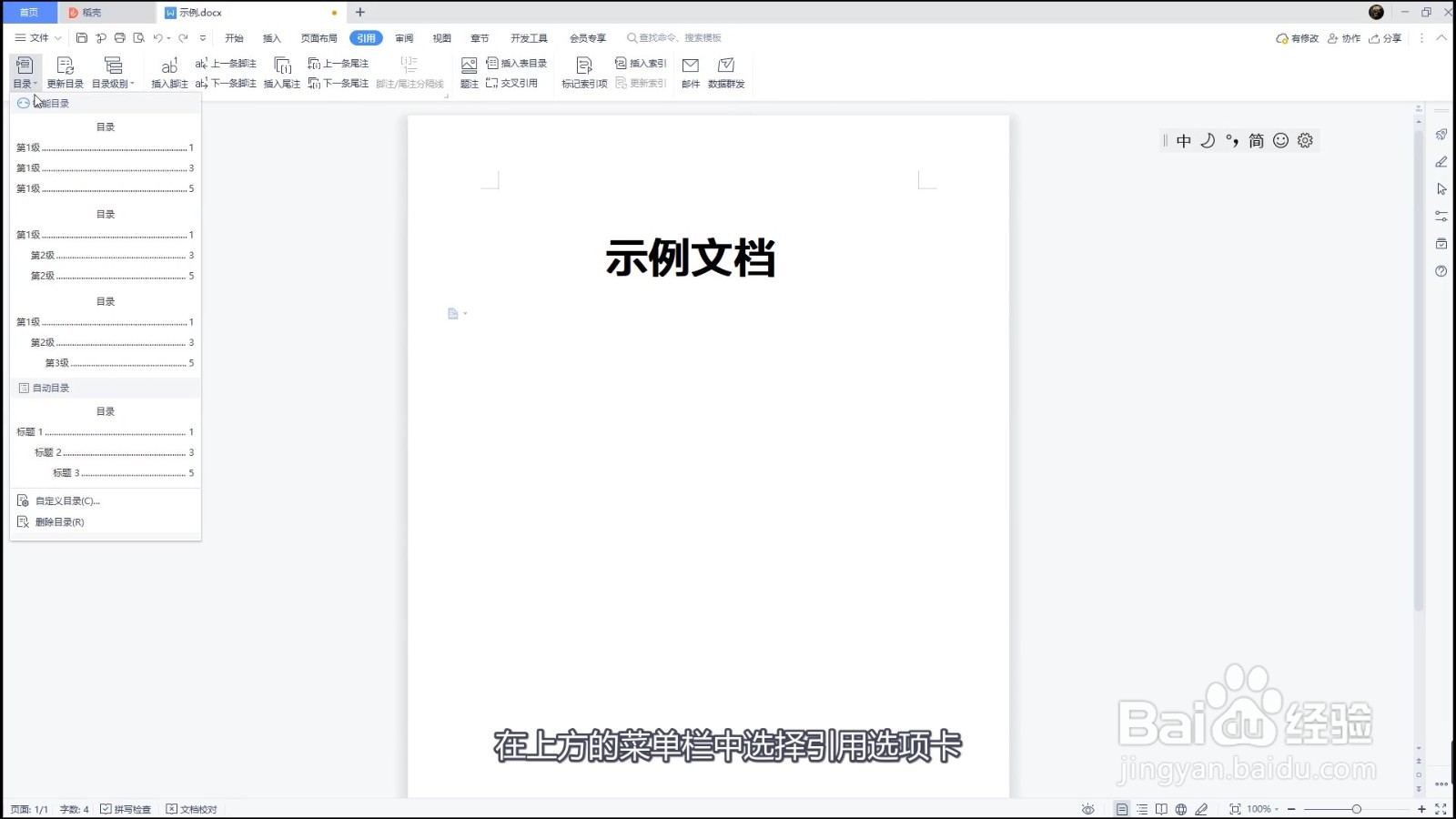
Task: Click the Collaborate (协作) button
Action: pyautogui.click(x=1344, y=38)
